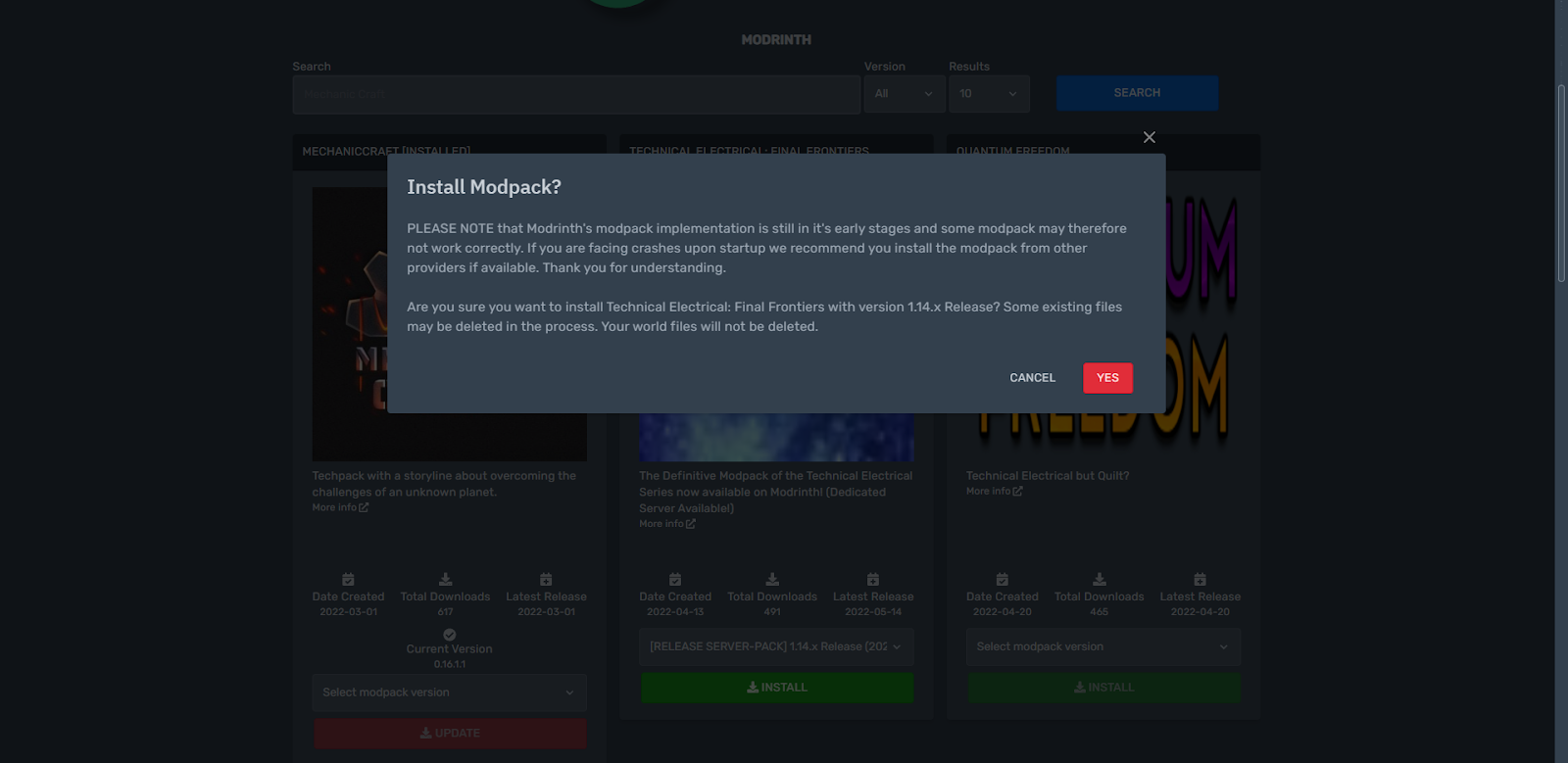This screenshot has height=763, width=1568.
Task: Click Quantum Freedom Total Downloads icon
Action: pyautogui.click(x=1100, y=580)
